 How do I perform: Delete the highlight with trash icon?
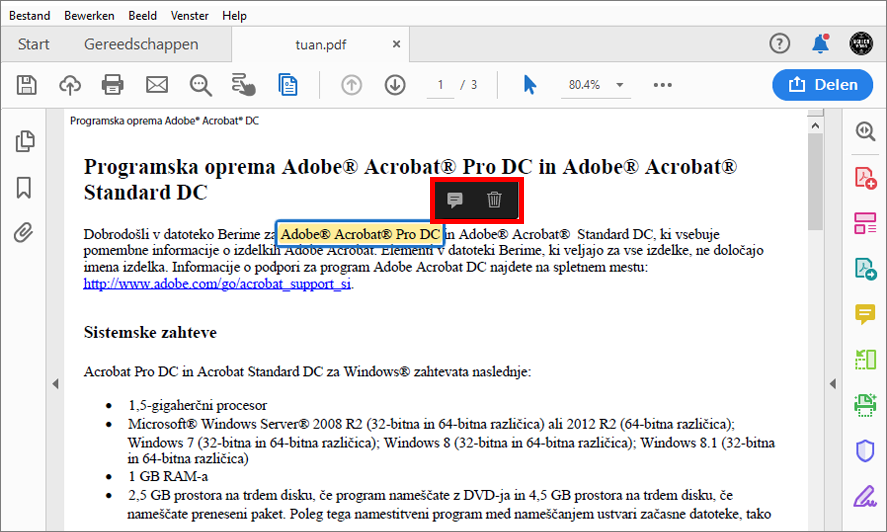point(494,200)
